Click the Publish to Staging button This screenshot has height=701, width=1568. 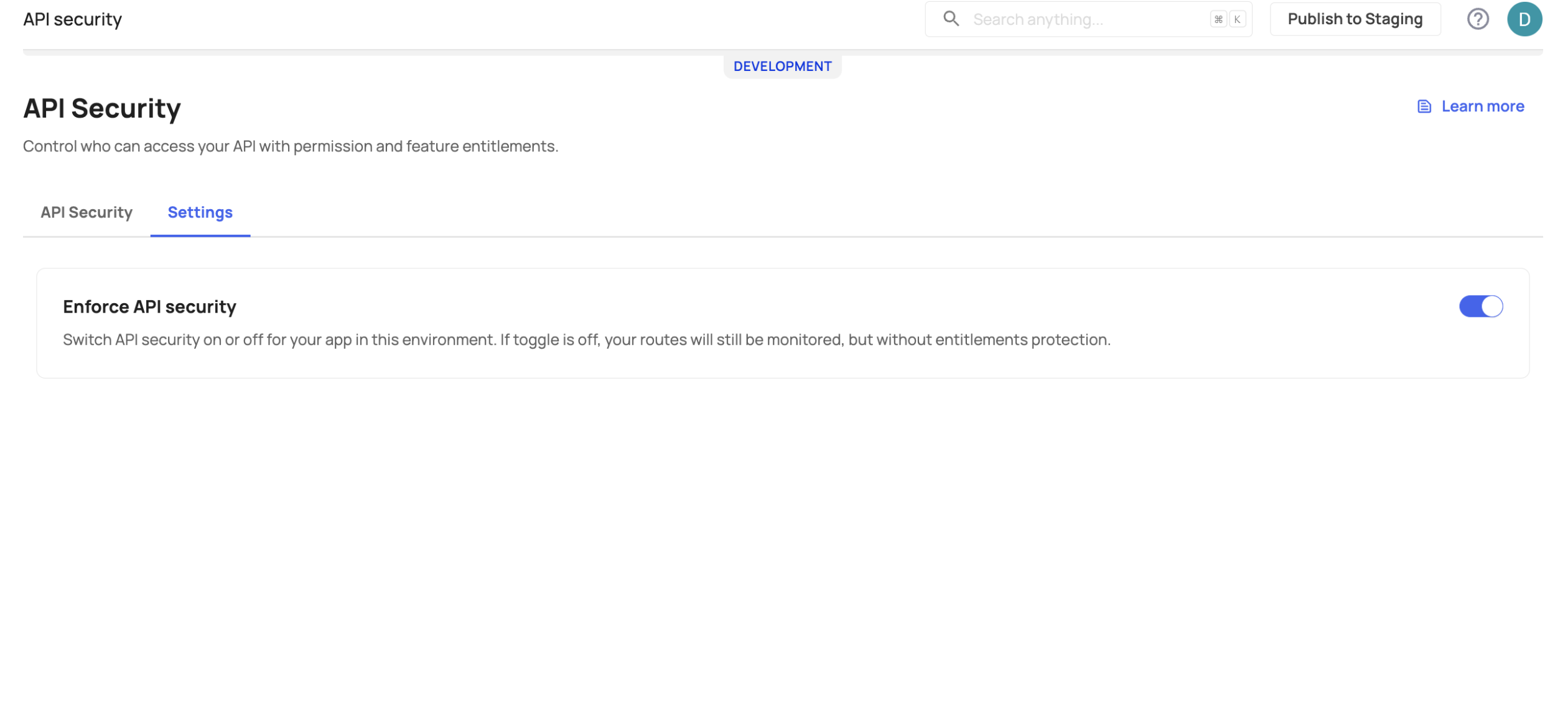(1355, 19)
